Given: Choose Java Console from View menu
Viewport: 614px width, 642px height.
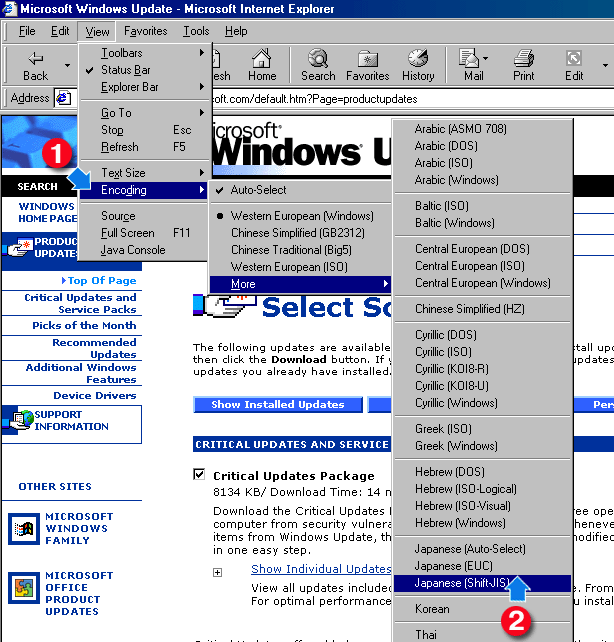Looking at the screenshot, I should click(144, 250).
